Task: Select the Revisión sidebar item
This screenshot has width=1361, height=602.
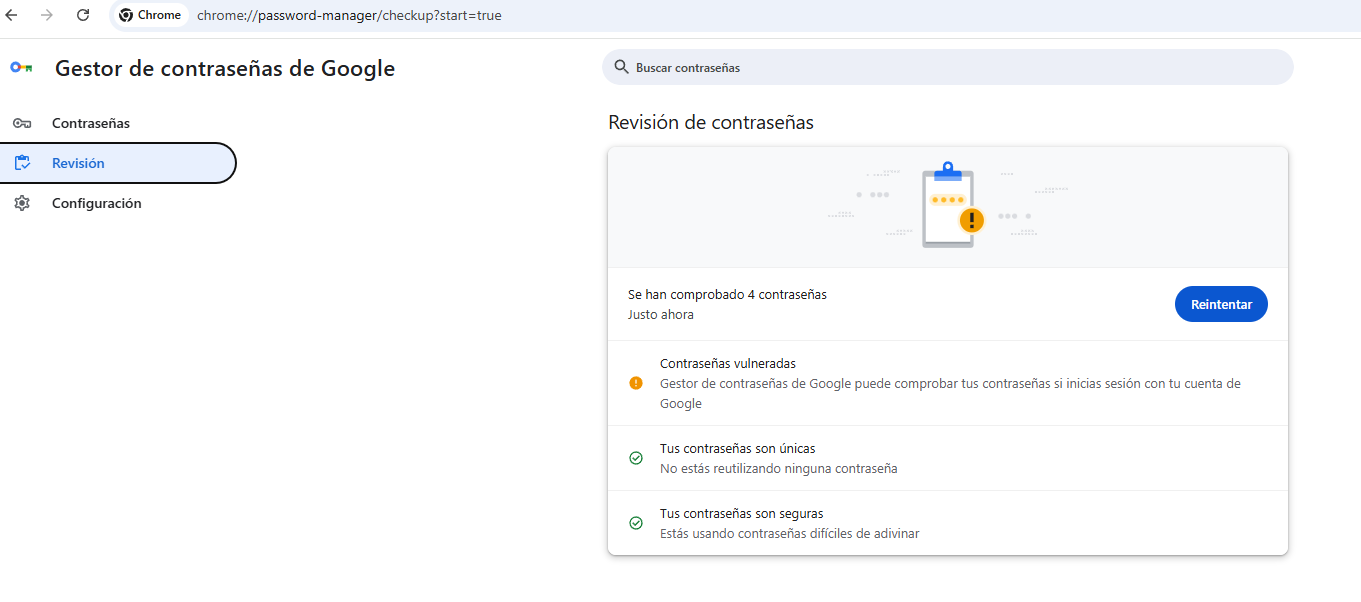Action: point(118,163)
